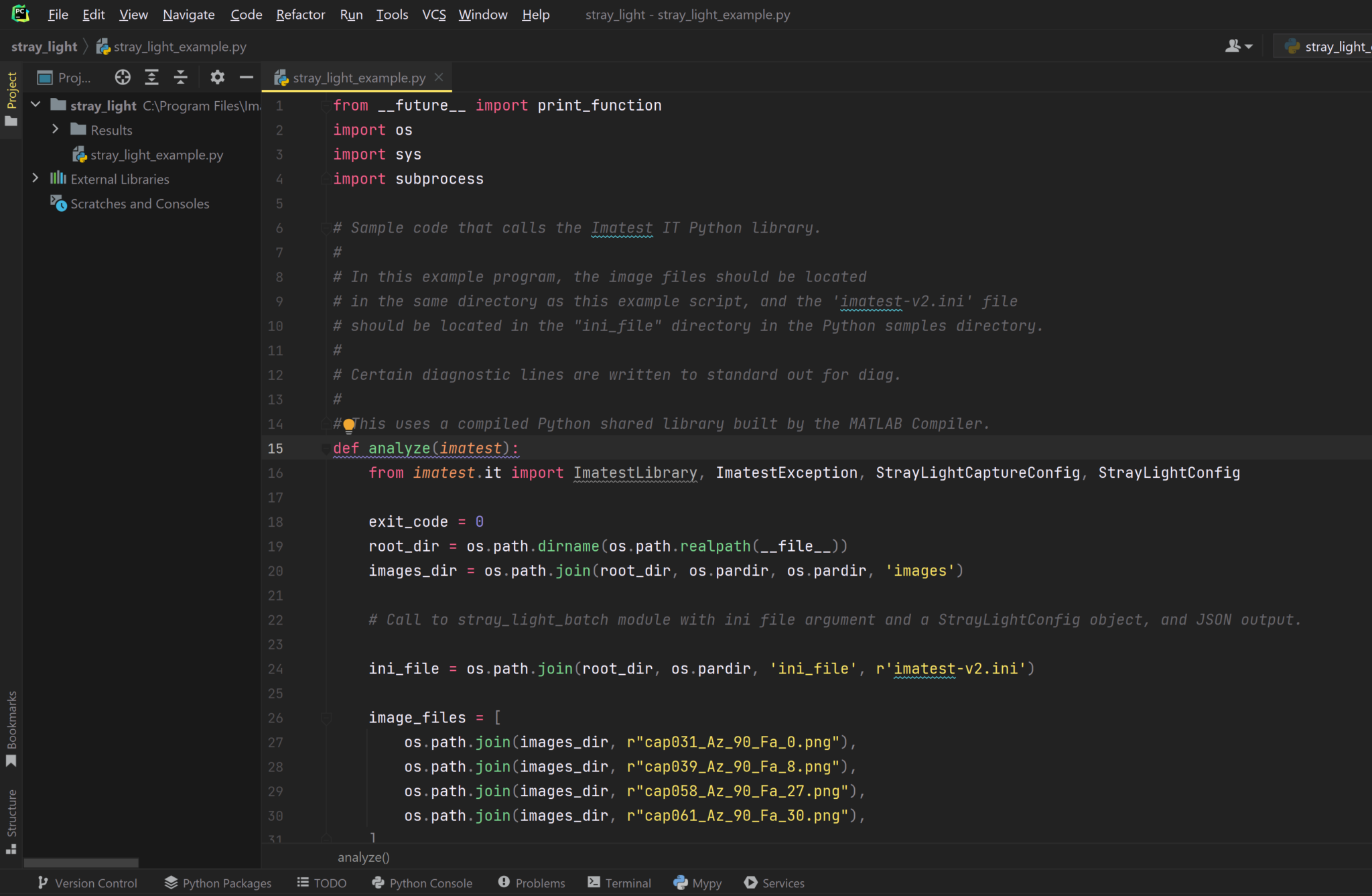Open project panel gear options

tap(217, 78)
